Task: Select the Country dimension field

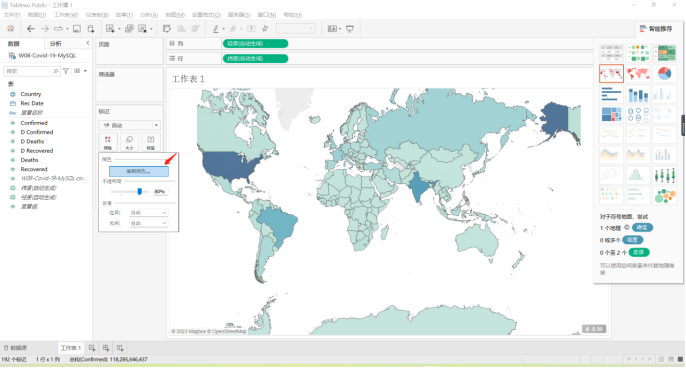Action: pyautogui.click(x=31, y=94)
